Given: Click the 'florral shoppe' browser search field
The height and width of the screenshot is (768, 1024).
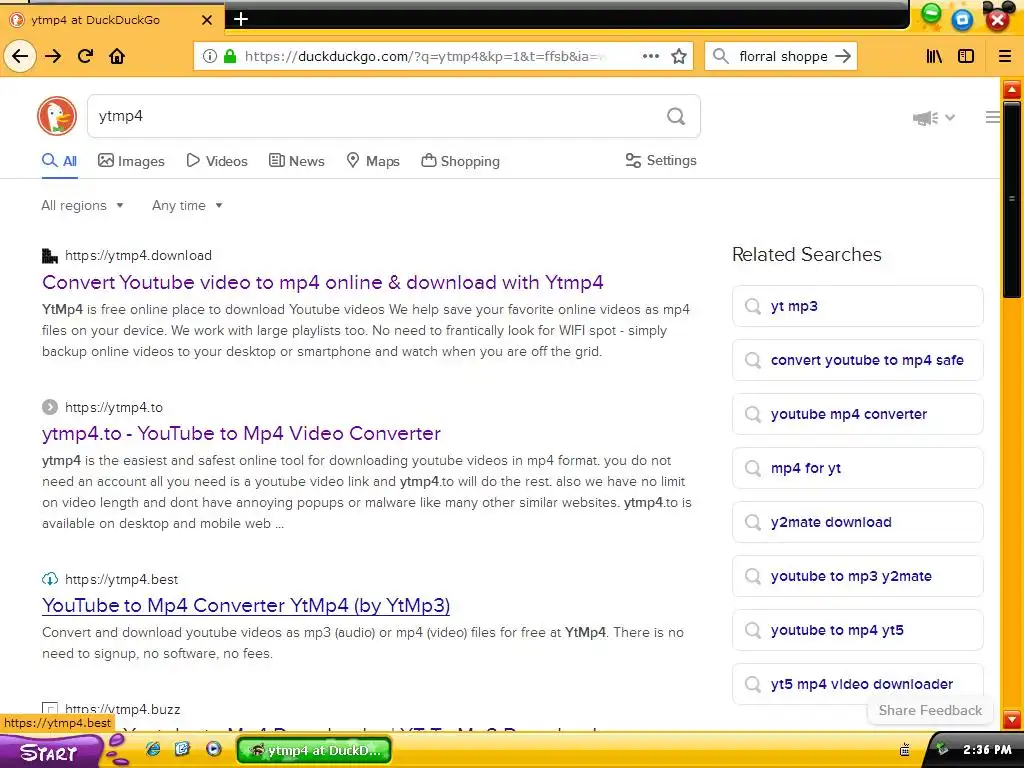Looking at the screenshot, I should click(x=782, y=56).
